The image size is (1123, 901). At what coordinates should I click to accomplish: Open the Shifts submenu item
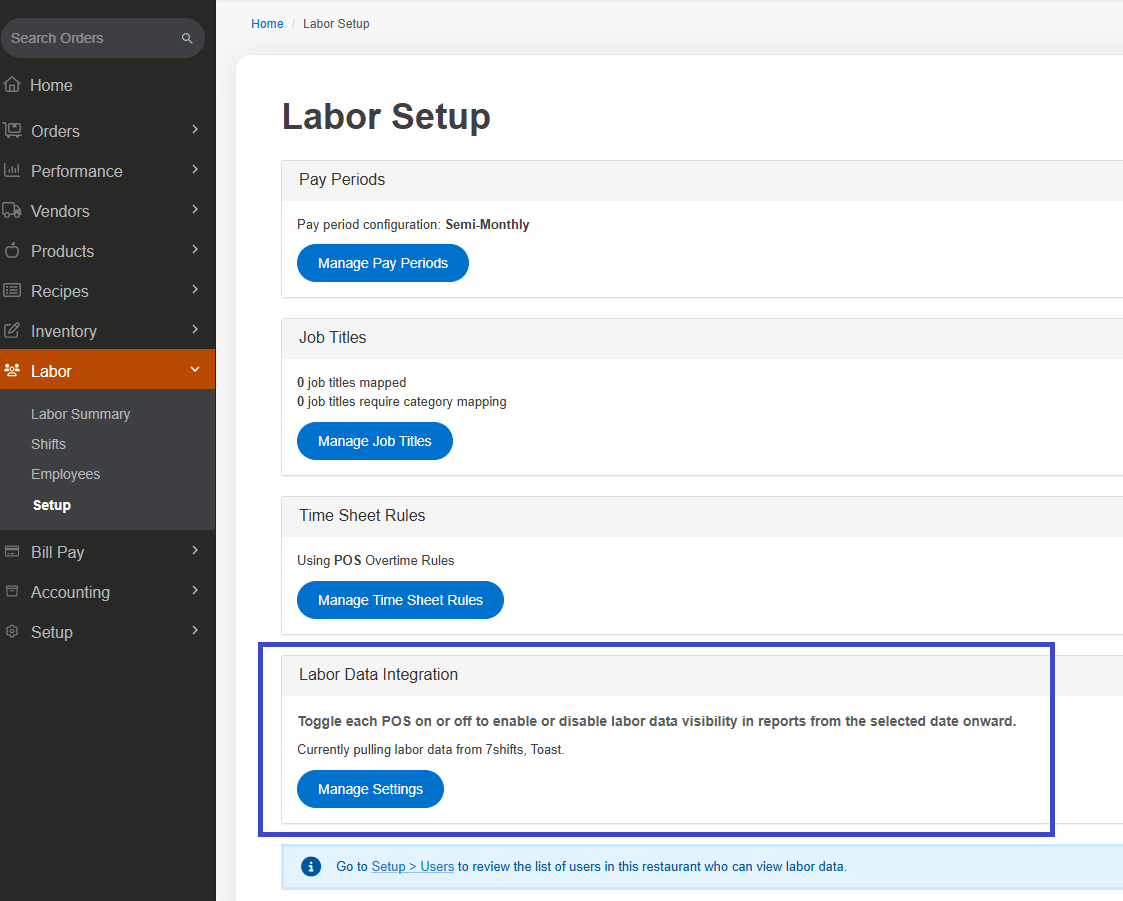[48, 444]
